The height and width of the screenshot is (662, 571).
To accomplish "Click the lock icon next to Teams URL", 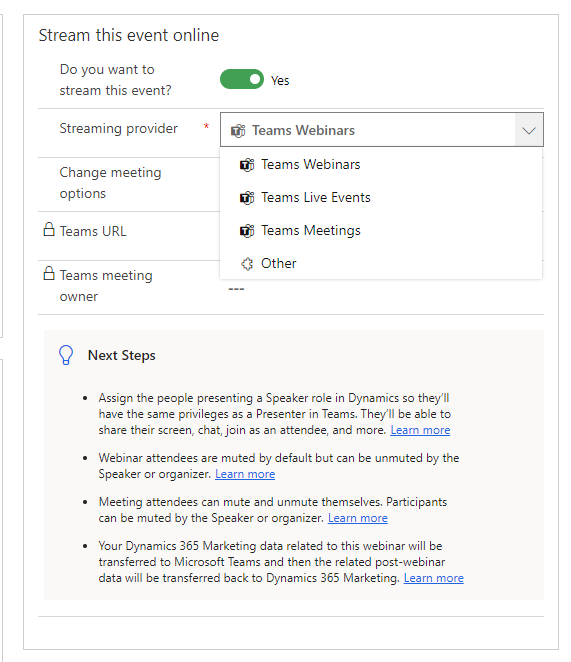I will pyautogui.click(x=49, y=229).
